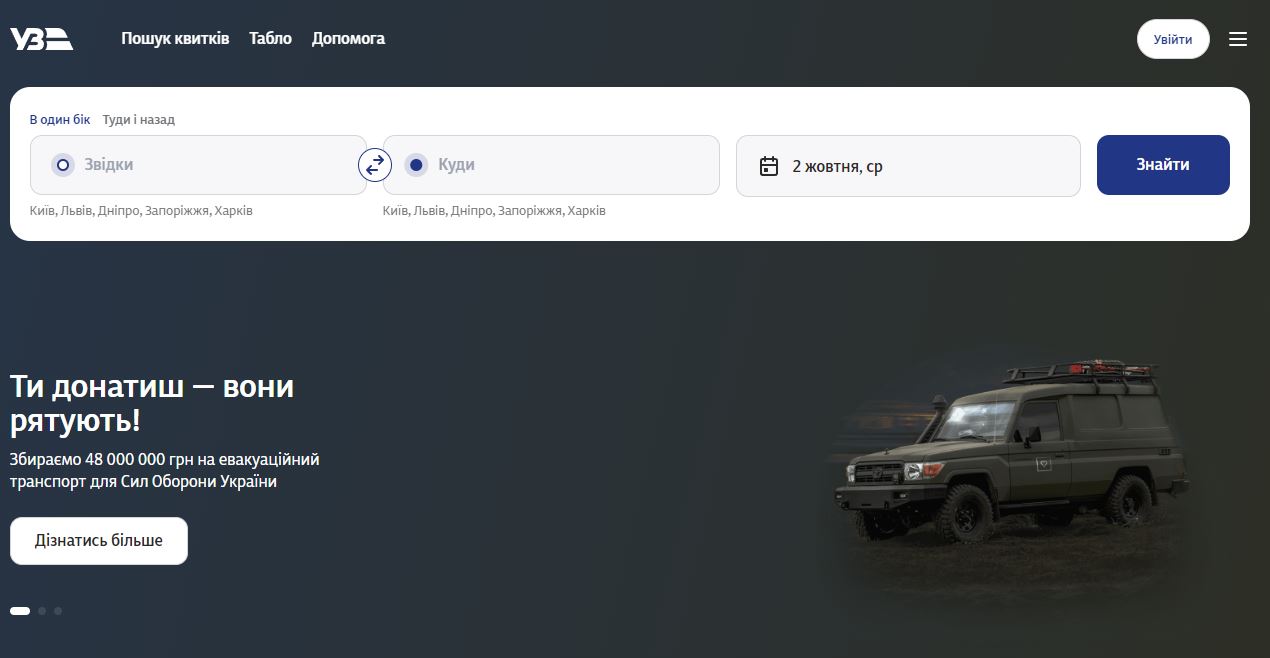The image size is (1270, 658).
Task: Swap departure and destination stations
Action: pos(374,165)
